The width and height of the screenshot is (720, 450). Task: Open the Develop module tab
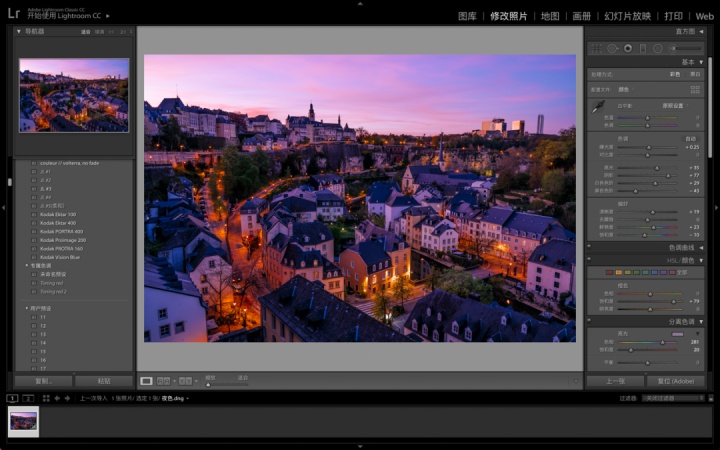[x=509, y=16]
